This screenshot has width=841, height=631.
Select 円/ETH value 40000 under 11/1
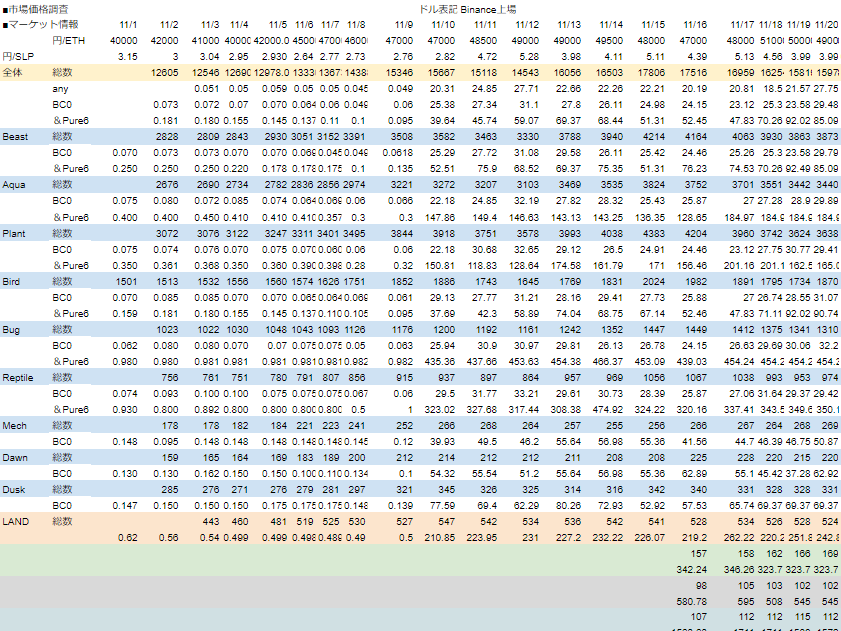(x=124, y=41)
